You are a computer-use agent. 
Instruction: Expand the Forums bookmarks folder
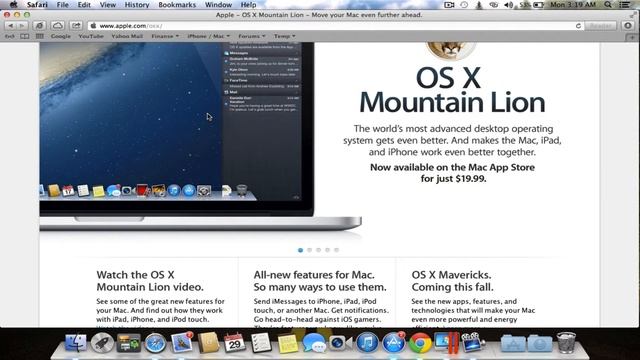coord(251,36)
